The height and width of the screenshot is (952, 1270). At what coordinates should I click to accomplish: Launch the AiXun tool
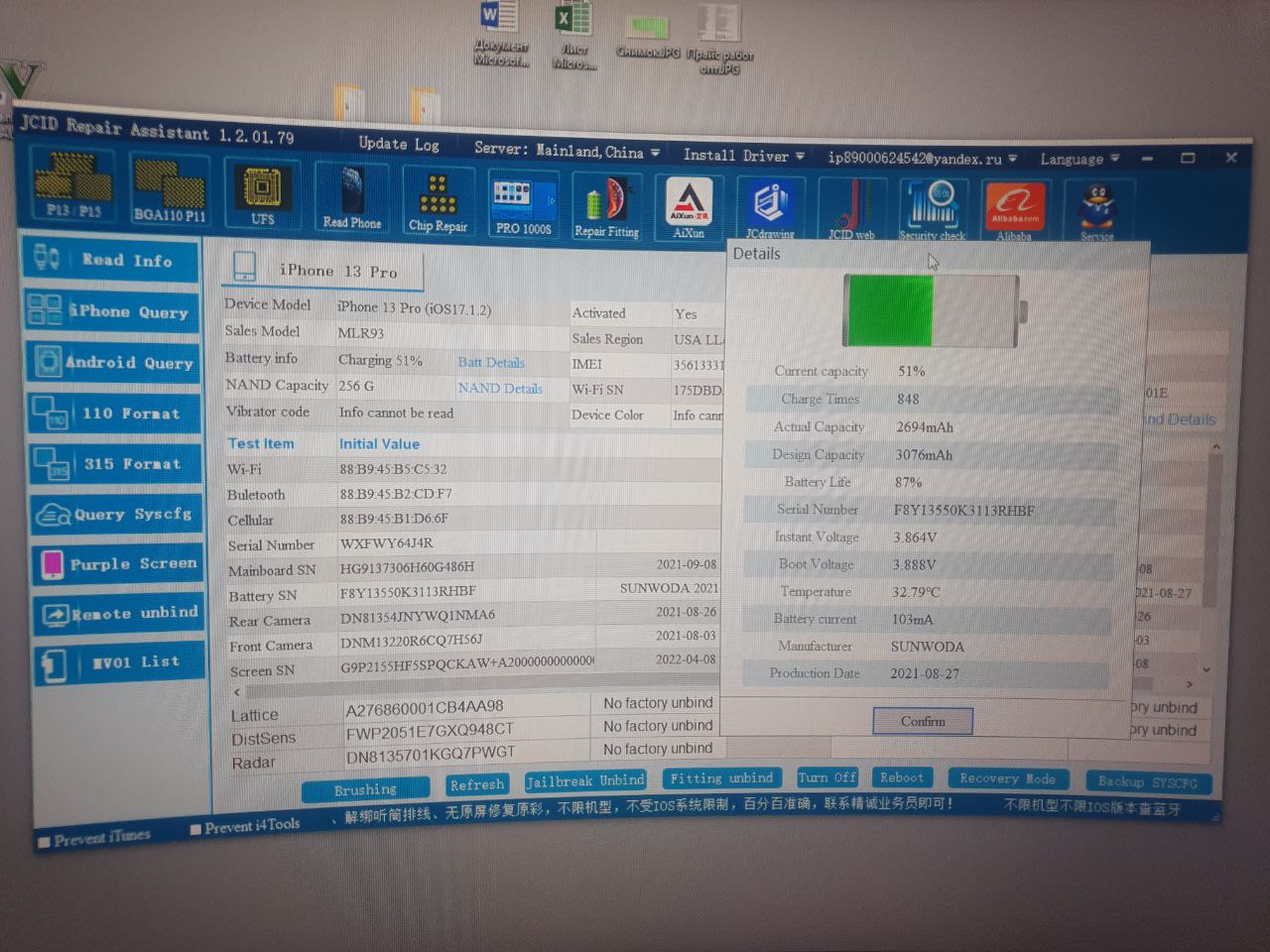tap(689, 208)
